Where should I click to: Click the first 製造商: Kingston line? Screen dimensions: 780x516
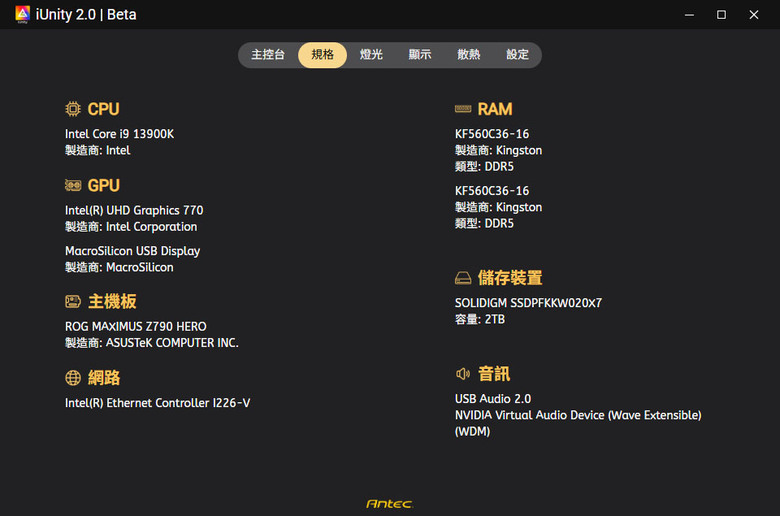498,150
